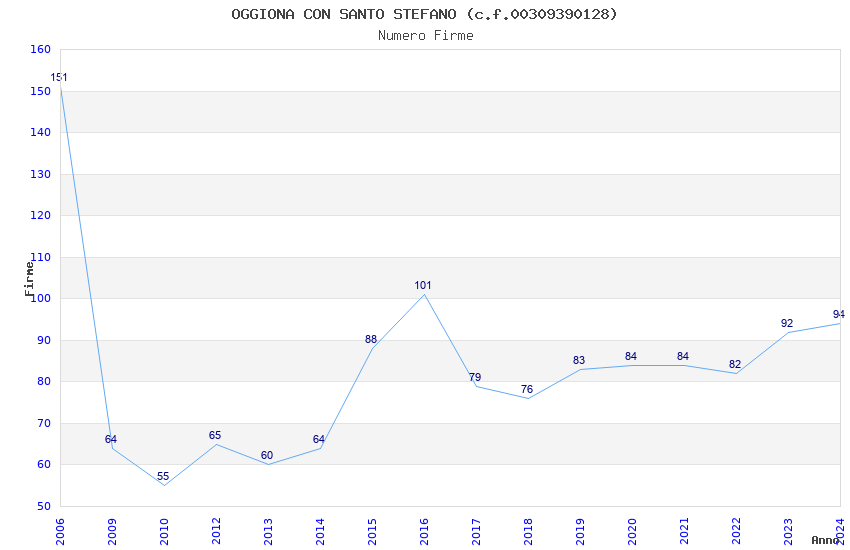Viewport: 850px width, 550px height.
Task: Click the 2018 year axis label
Action: pos(529,532)
